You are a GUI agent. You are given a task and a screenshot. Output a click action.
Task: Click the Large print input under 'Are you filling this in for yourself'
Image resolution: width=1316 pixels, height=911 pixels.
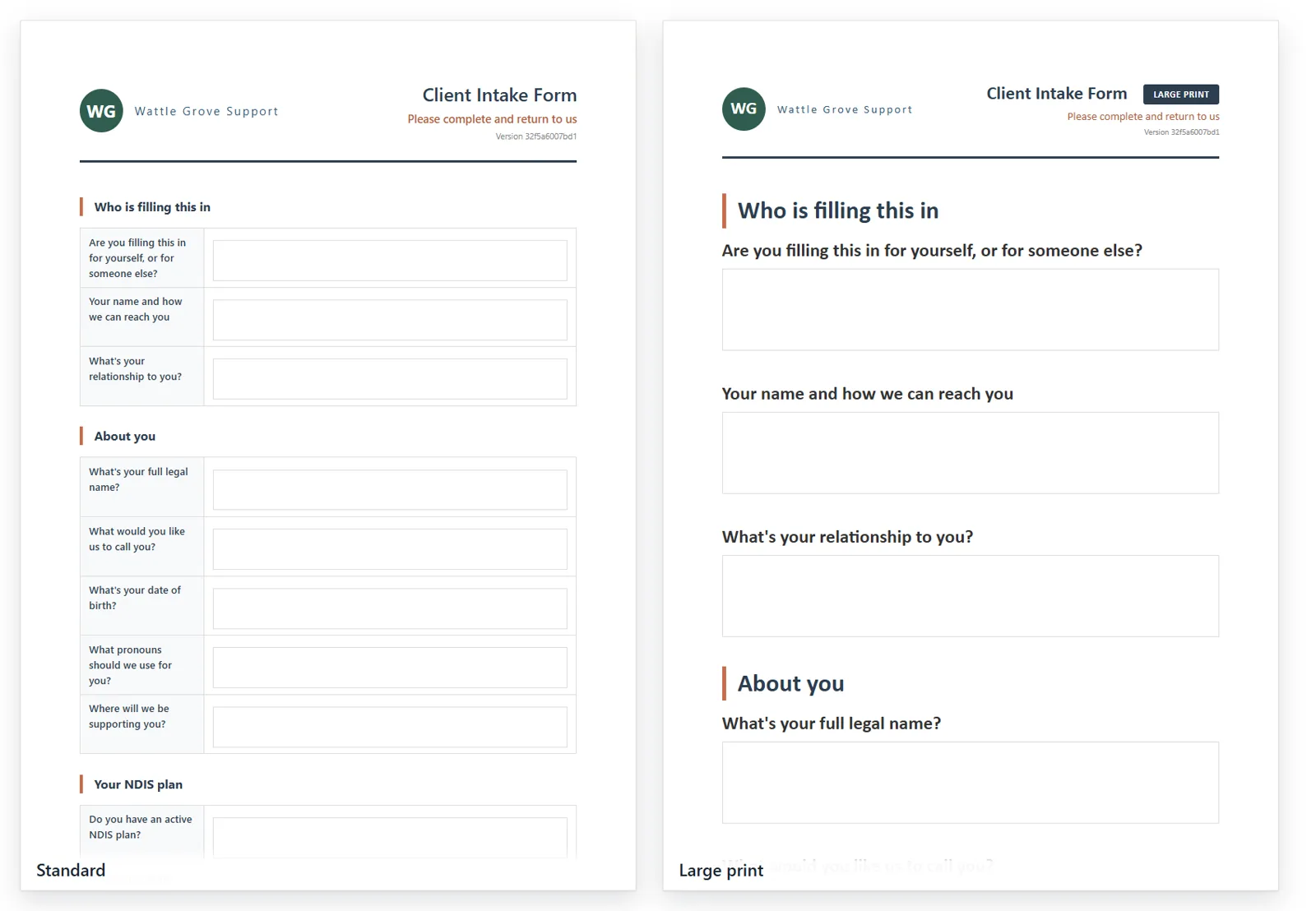pyautogui.click(x=971, y=310)
